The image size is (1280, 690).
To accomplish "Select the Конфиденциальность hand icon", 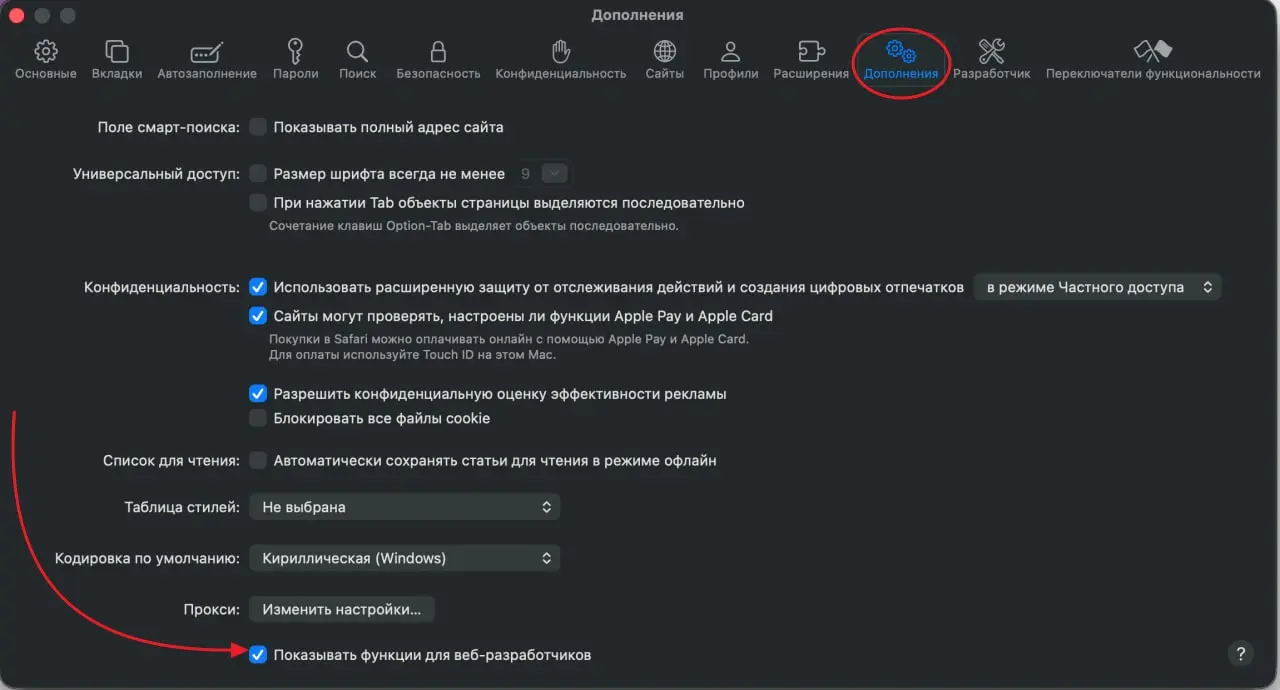I will pyautogui.click(x=561, y=52).
